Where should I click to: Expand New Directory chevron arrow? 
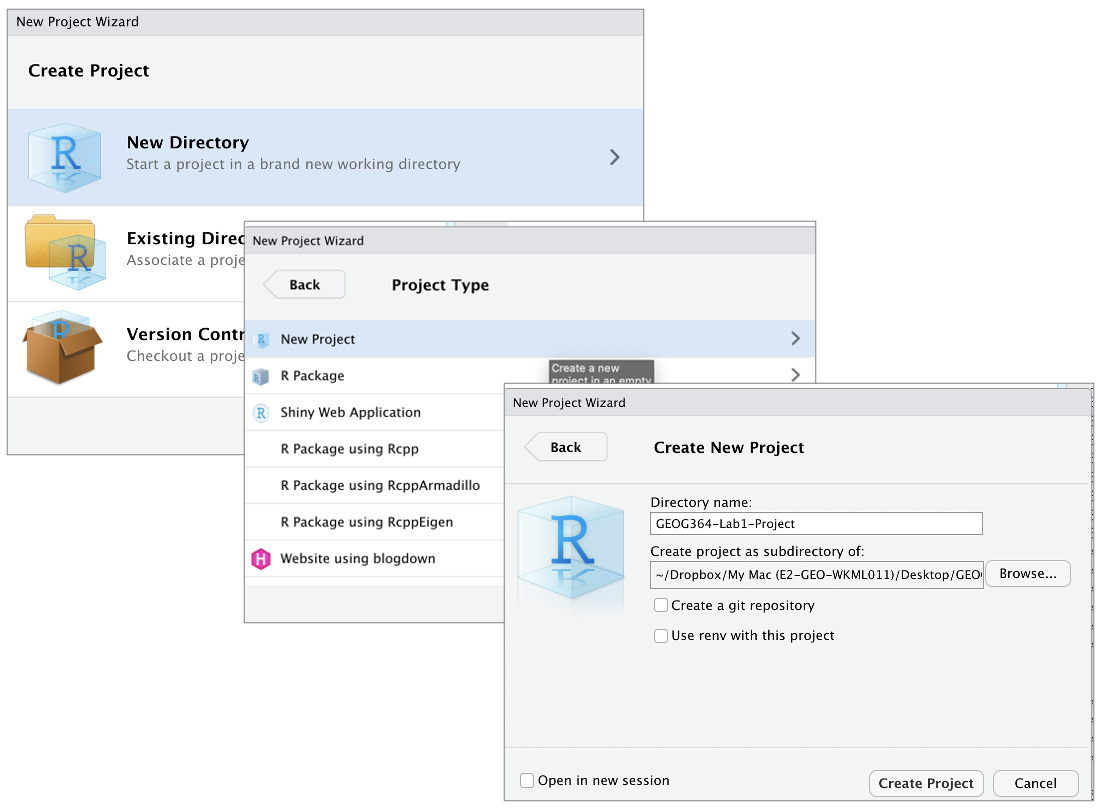[x=614, y=157]
